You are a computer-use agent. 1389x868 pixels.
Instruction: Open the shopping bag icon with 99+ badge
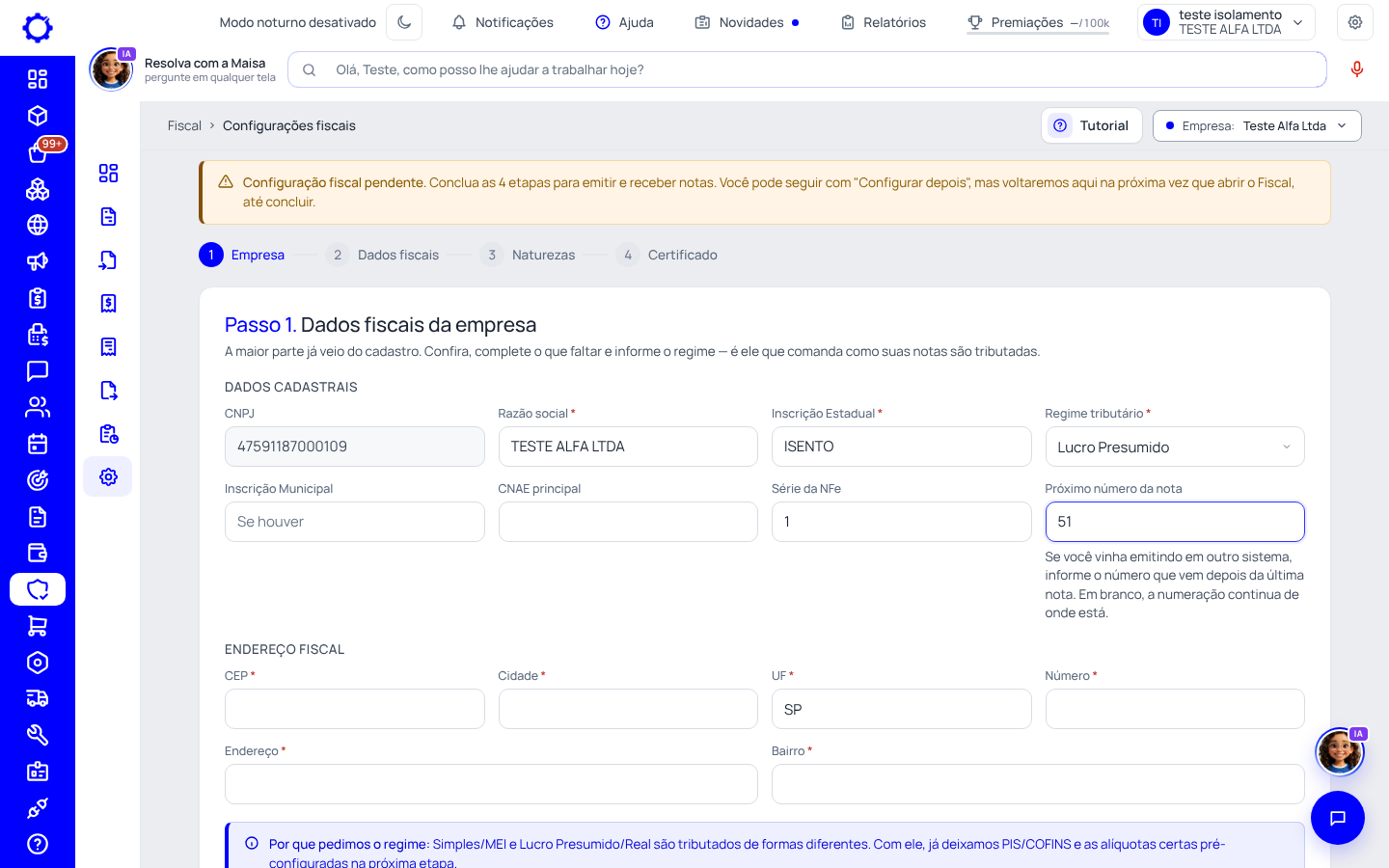point(38,152)
